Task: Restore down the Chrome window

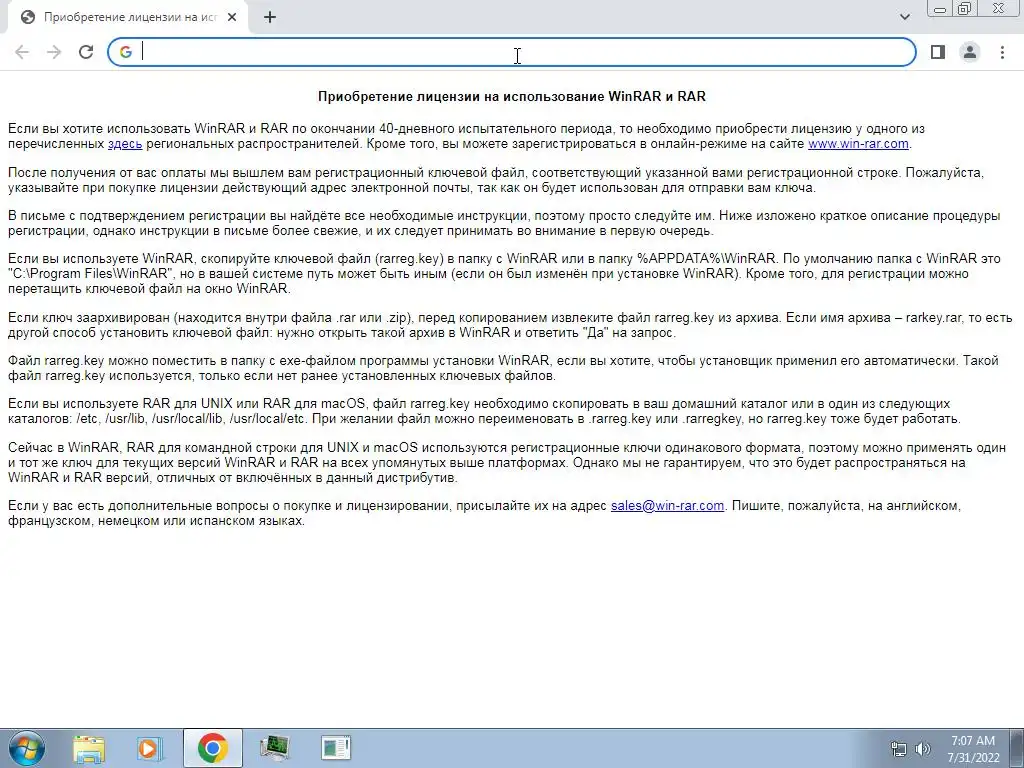Action: click(965, 9)
